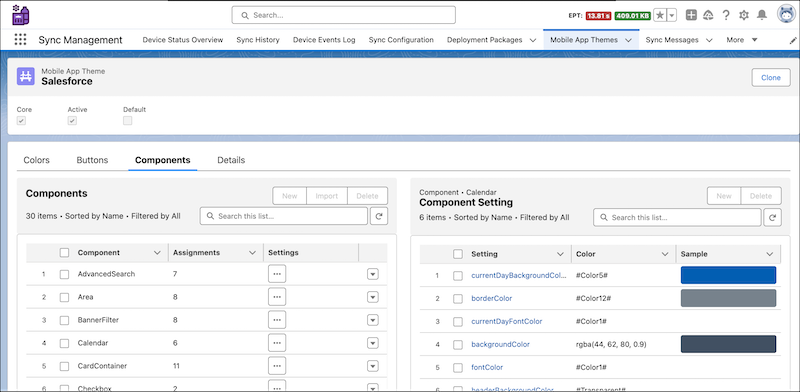Select all settings header checkbox
This screenshot has height=392, width=800.
pos(458,254)
